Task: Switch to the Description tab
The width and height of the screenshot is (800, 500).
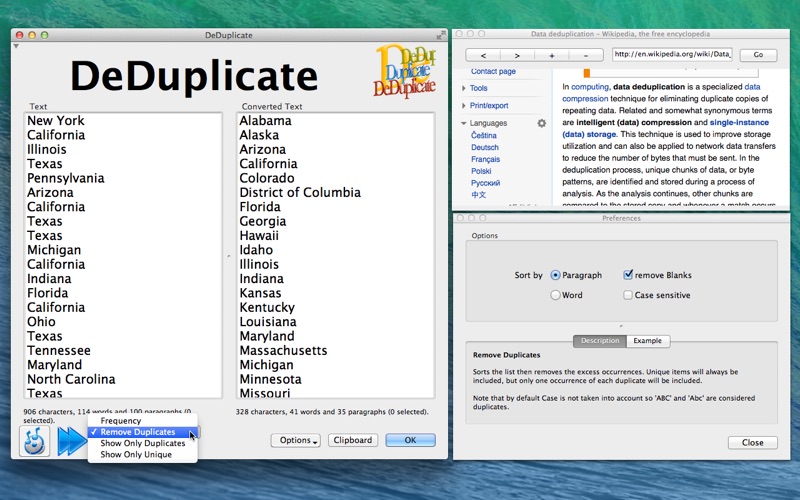Action: (600, 341)
